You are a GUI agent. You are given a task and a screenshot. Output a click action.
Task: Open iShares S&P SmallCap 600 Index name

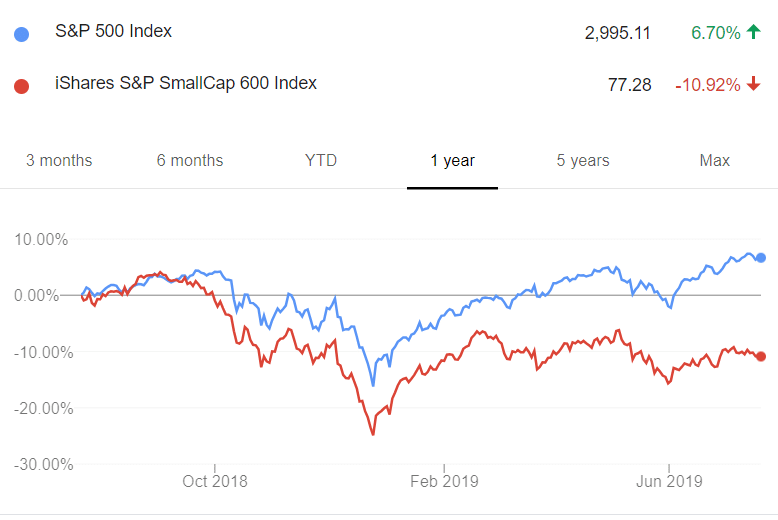tap(186, 83)
